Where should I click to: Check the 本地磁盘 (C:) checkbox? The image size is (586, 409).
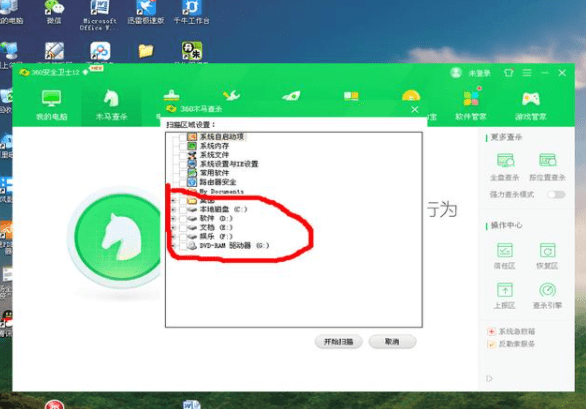click(183, 209)
